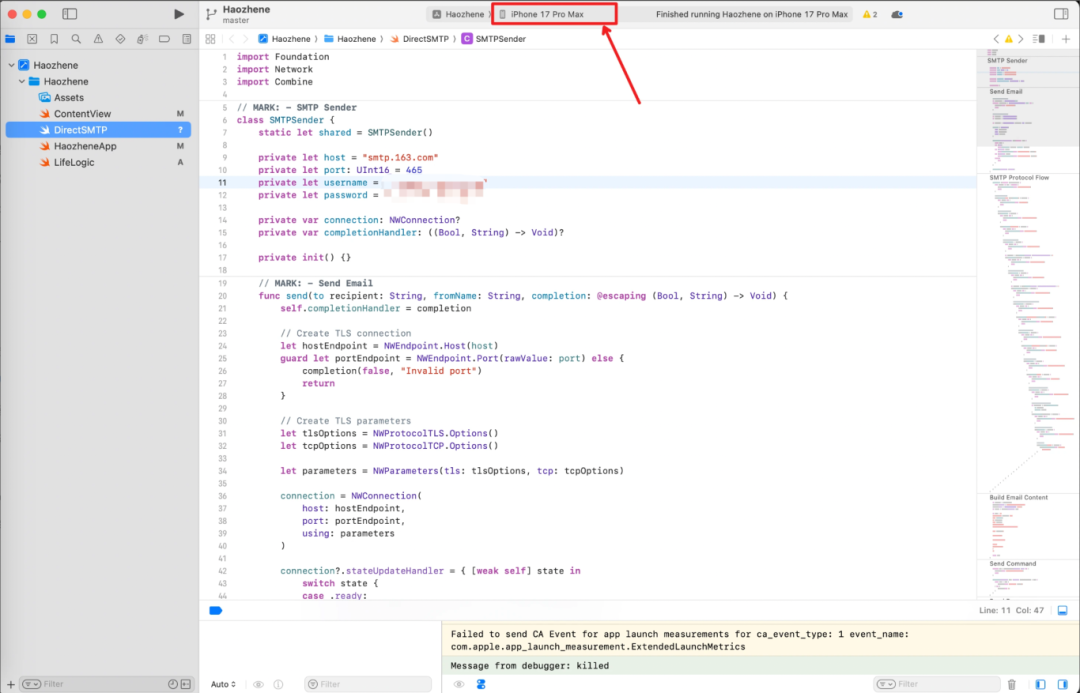The width and height of the screenshot is (1080, 693).
Task: Select DirectSMTP in the navigator
Action: click(98, 130)
